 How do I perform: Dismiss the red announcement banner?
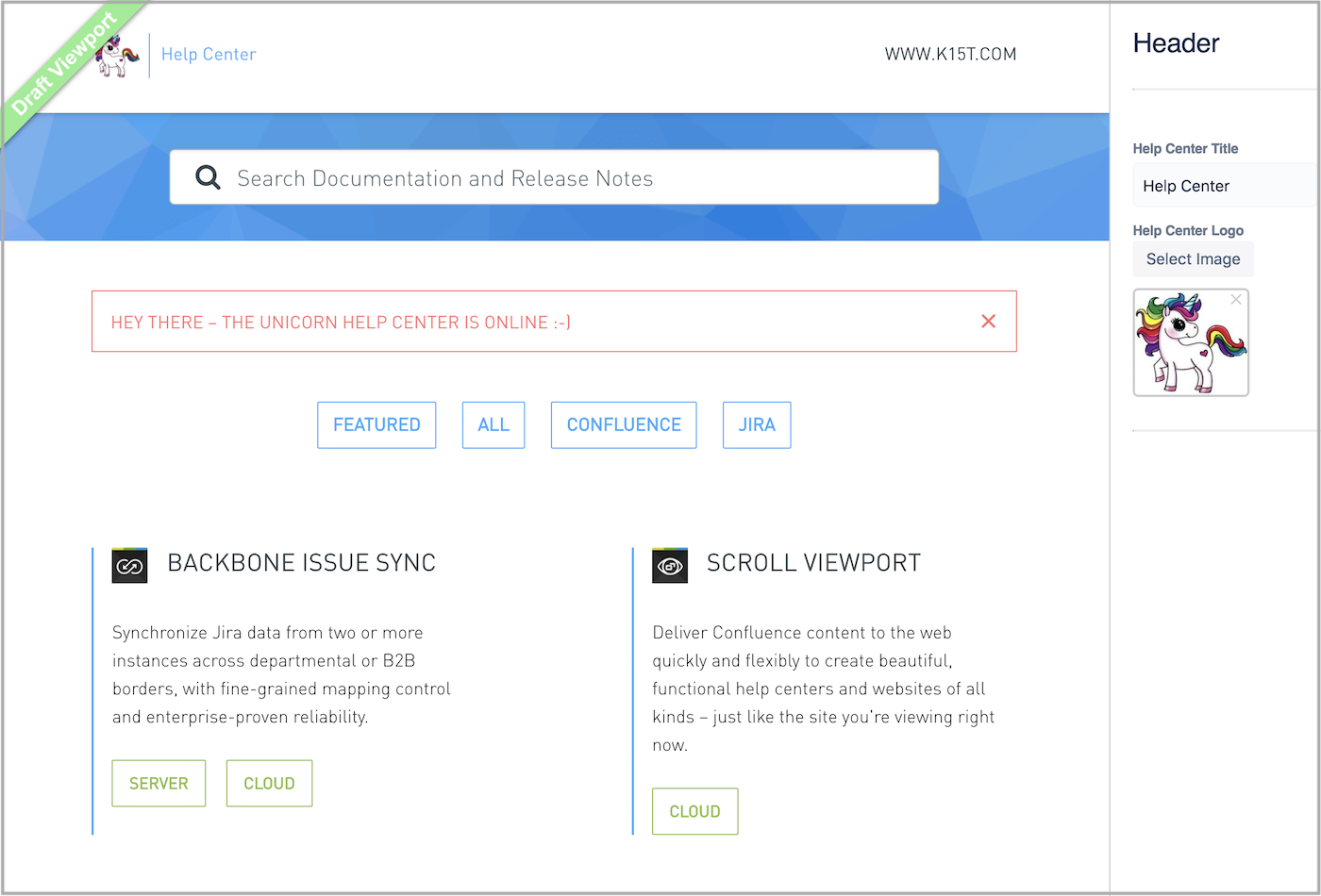(988, 322)
